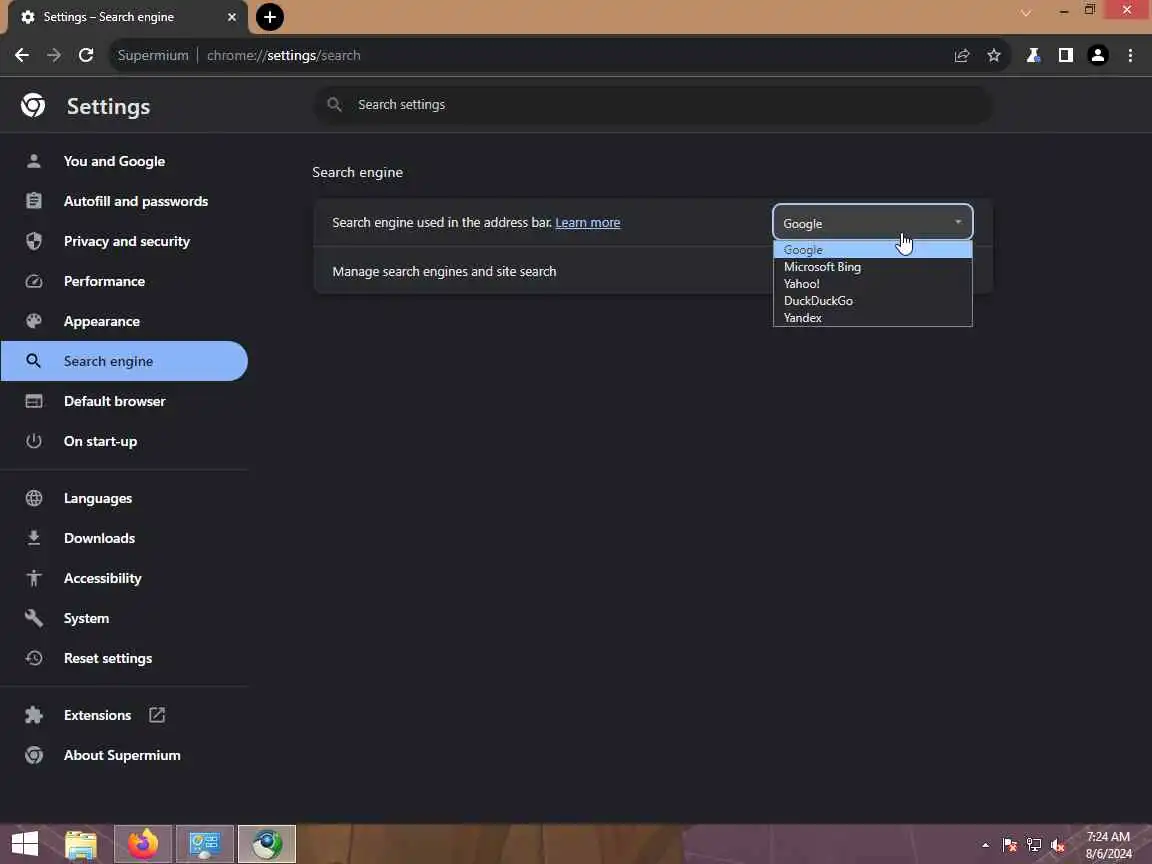Open File Explorer from the taskbar

[x=81, y=844]
